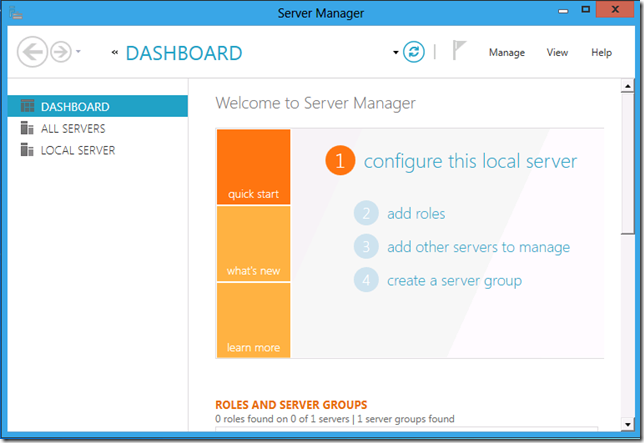Click the scrollbar down arrow
The image size is (644, 443).
pyautogui.click(x=628, y=425)
